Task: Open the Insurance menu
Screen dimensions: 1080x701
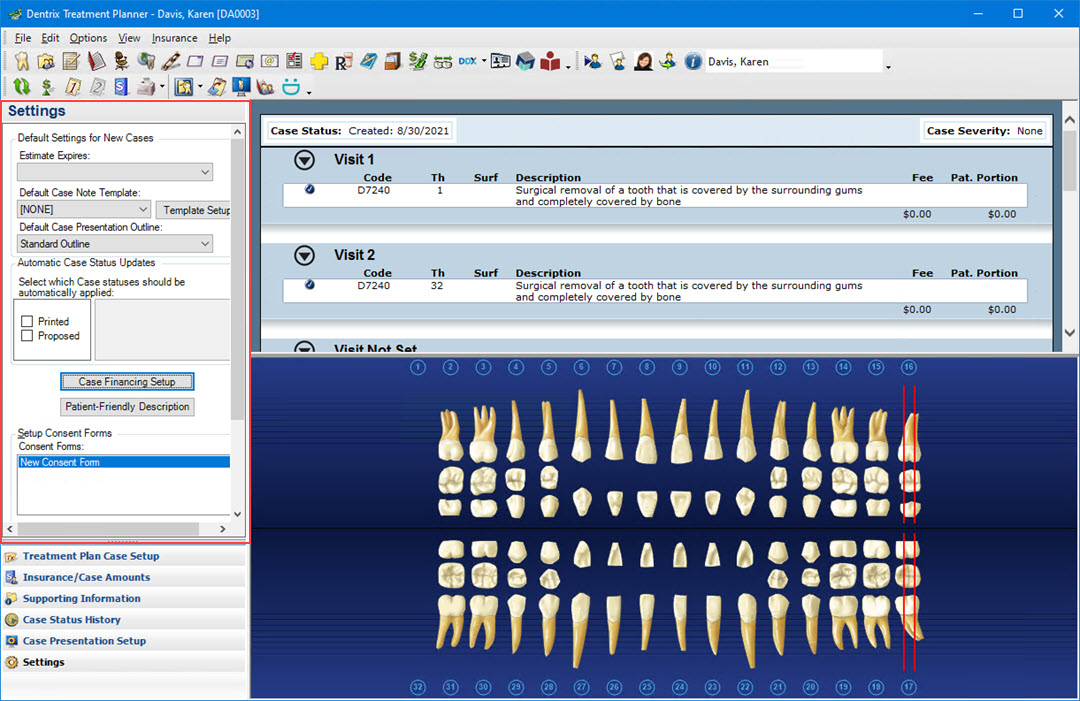Action: [174, 38]
